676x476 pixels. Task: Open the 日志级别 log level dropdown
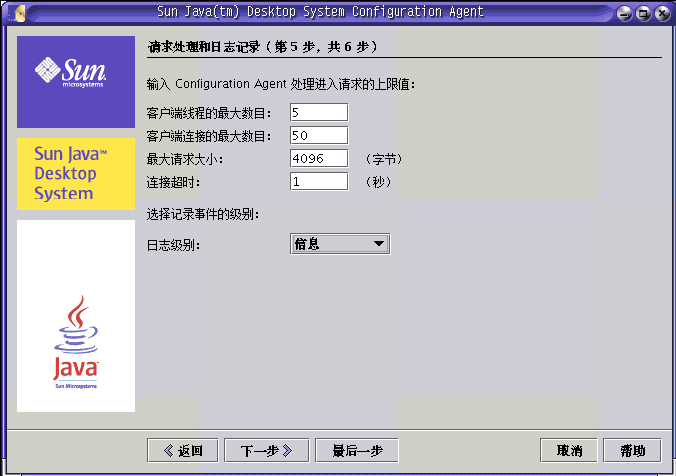(x=340, y=244)
